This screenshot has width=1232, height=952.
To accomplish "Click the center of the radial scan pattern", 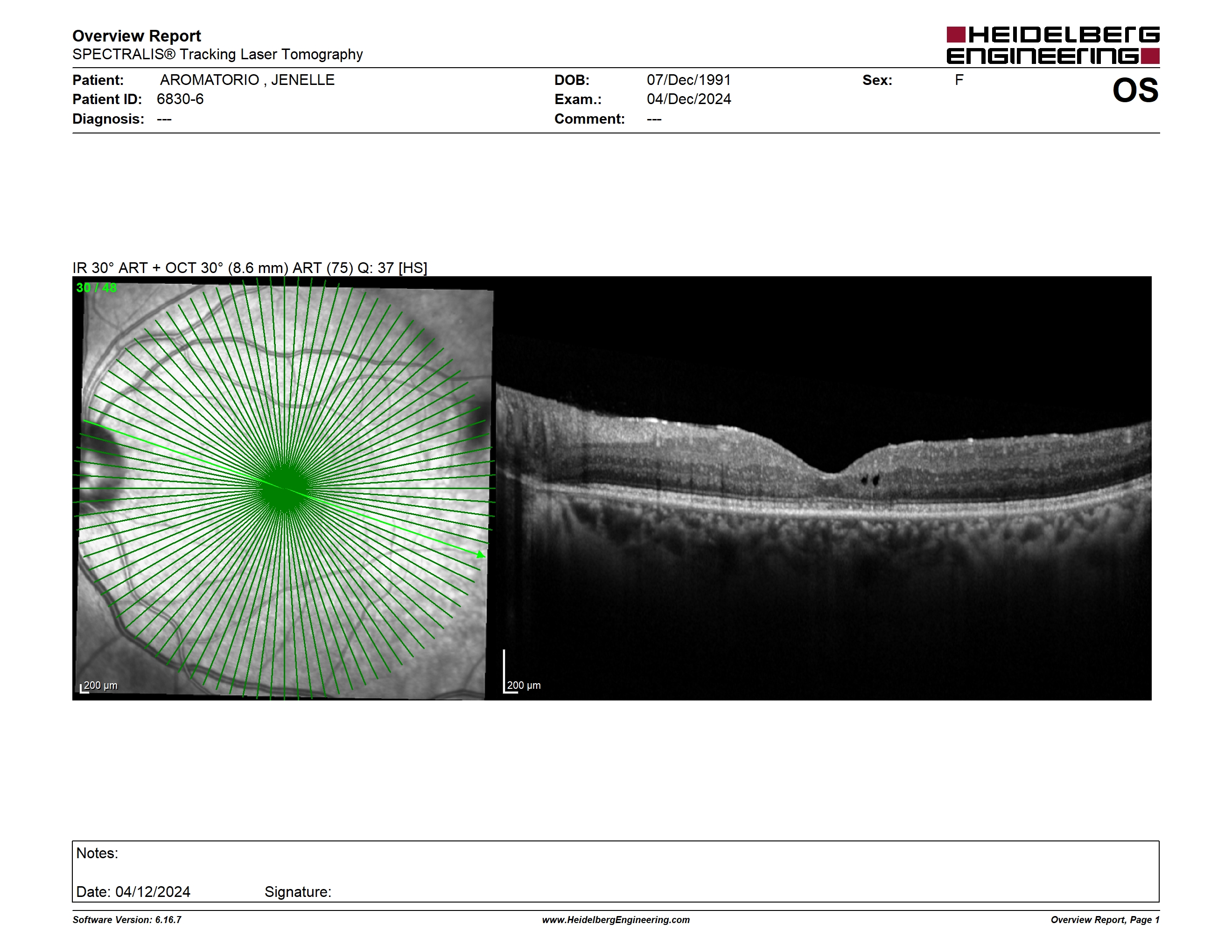I will [x=284, y=489].
